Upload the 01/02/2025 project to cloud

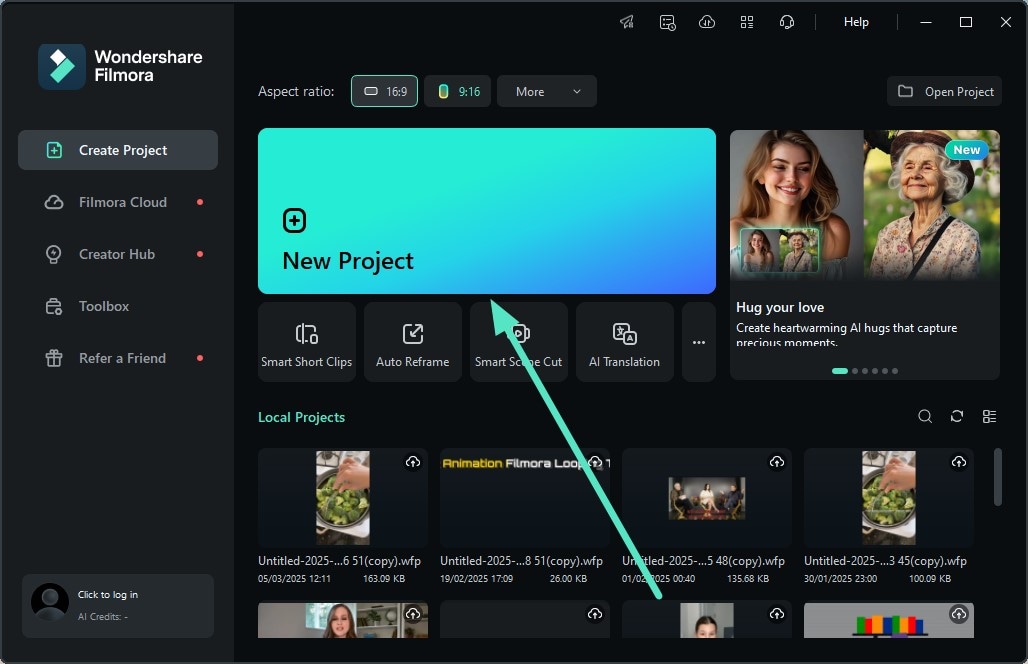tap(777, 462)
